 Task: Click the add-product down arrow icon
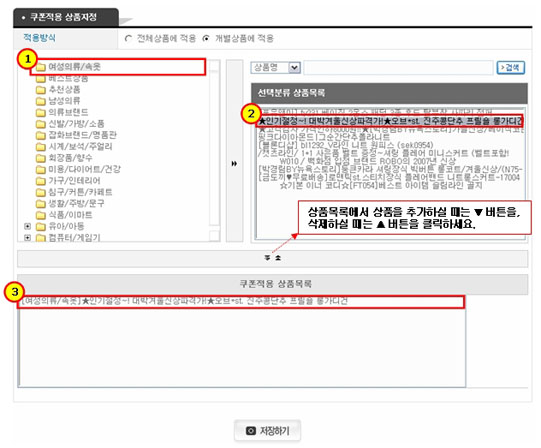pyautogui.click(x=267, y=258)
